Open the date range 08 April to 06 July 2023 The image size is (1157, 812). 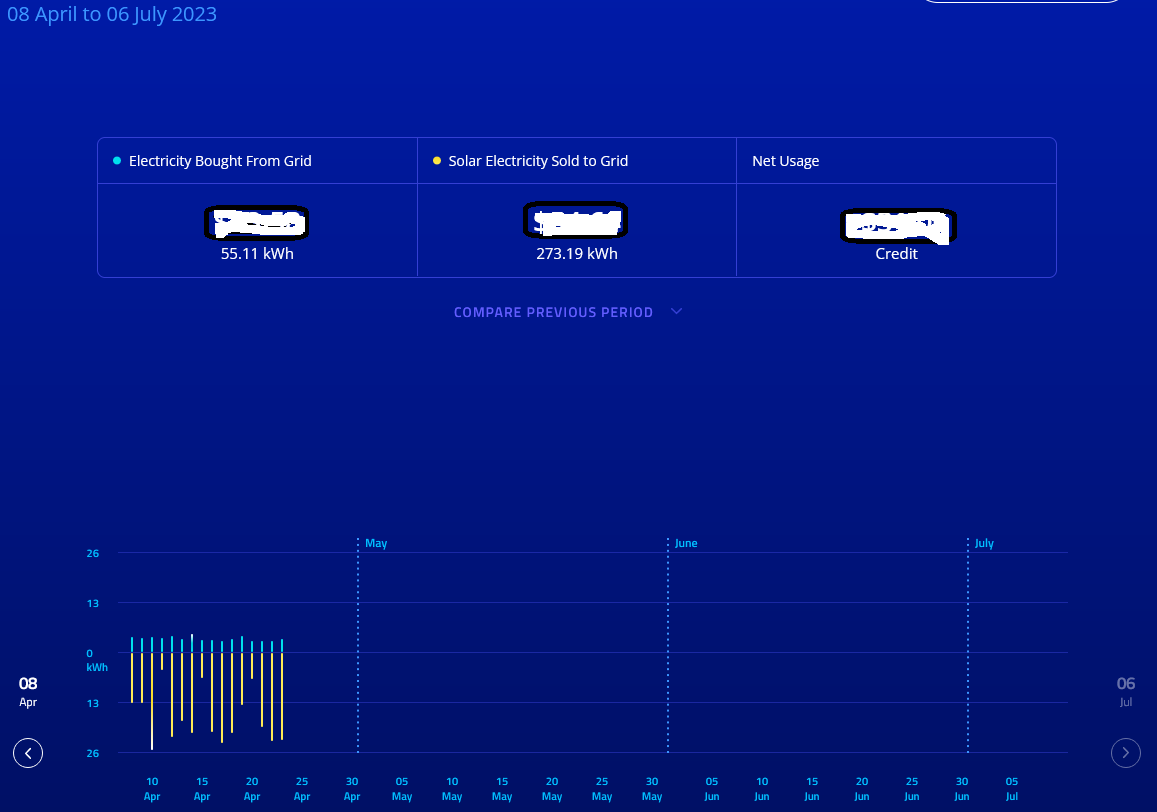click(x=112, y=14)
